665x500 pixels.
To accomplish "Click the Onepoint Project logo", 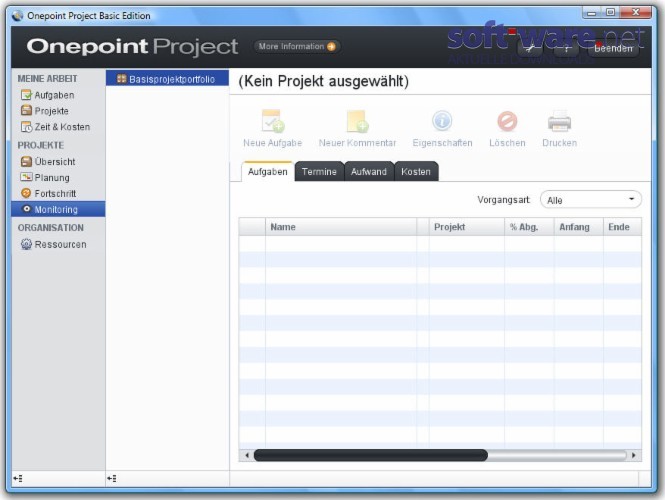I will pyautogui.click(x=132, y=46).
